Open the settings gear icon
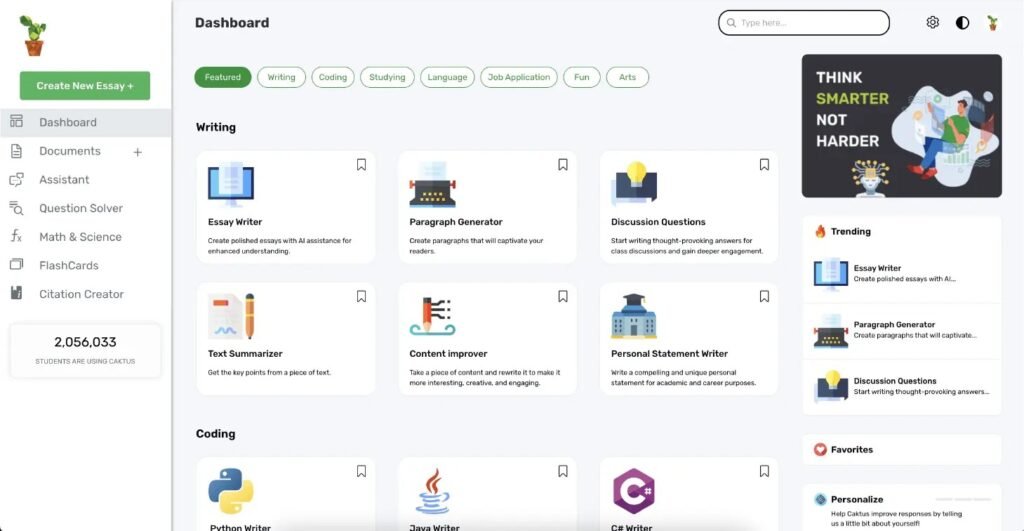The height and width of the screenshot is (531, 1024). [932, 22]
